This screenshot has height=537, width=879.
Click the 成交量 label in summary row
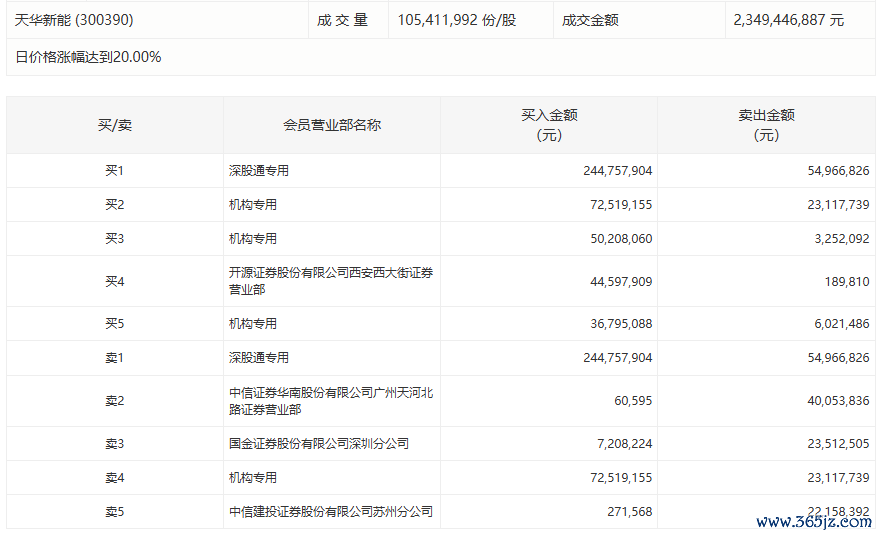tap(343, 20)
